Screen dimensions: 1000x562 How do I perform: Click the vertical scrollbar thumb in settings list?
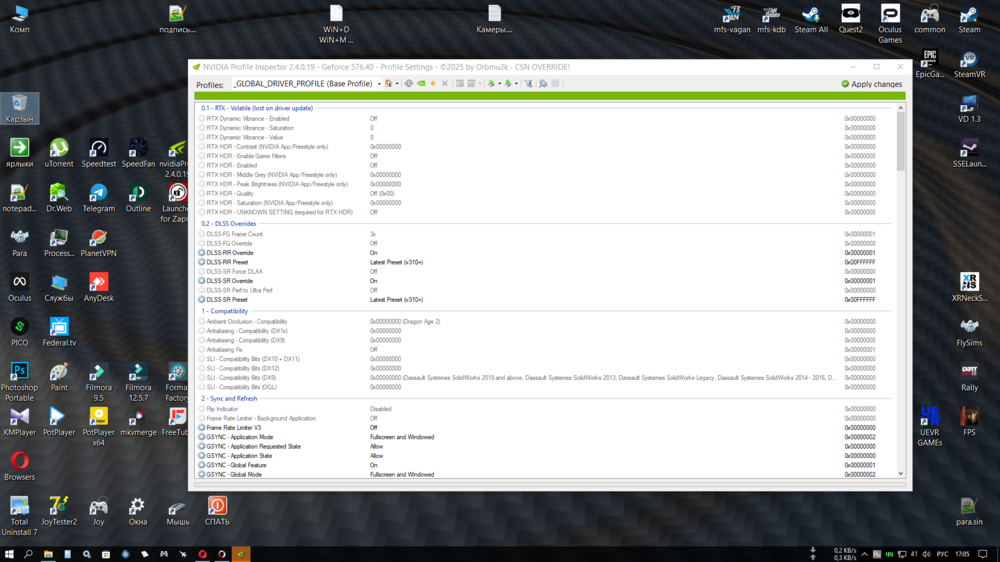point(901,142)
